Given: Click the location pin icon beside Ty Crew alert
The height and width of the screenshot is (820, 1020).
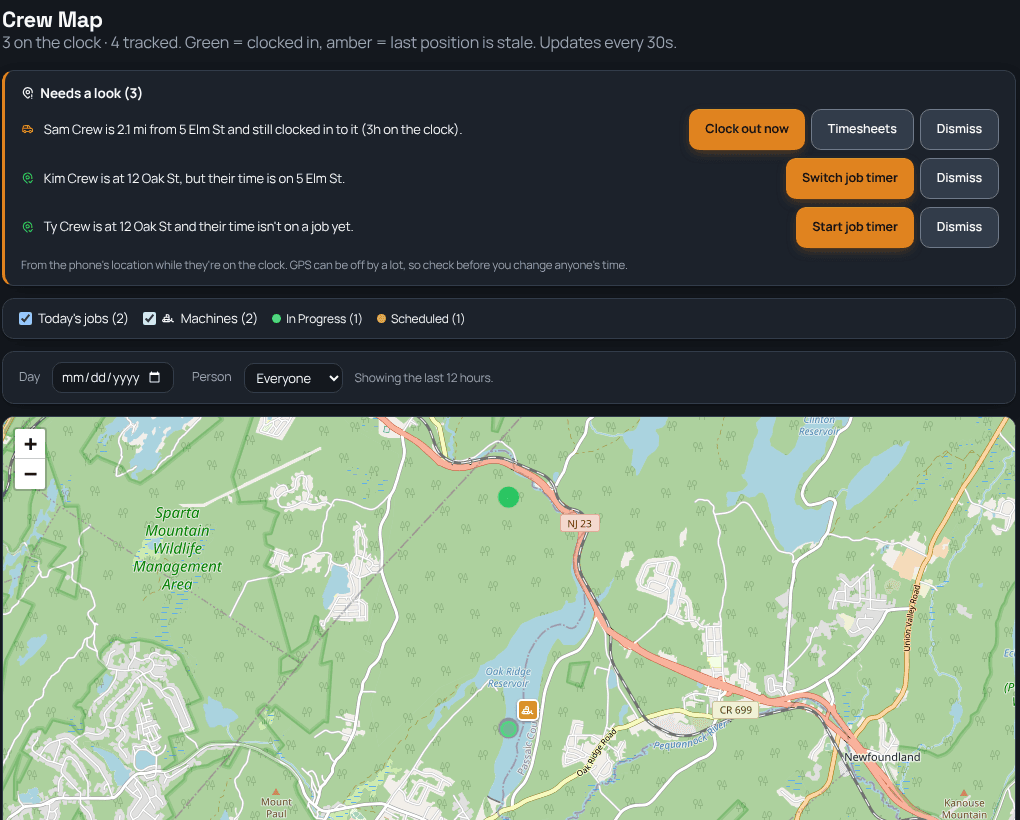Looking at the screenshot, I should tap(27, 227).
